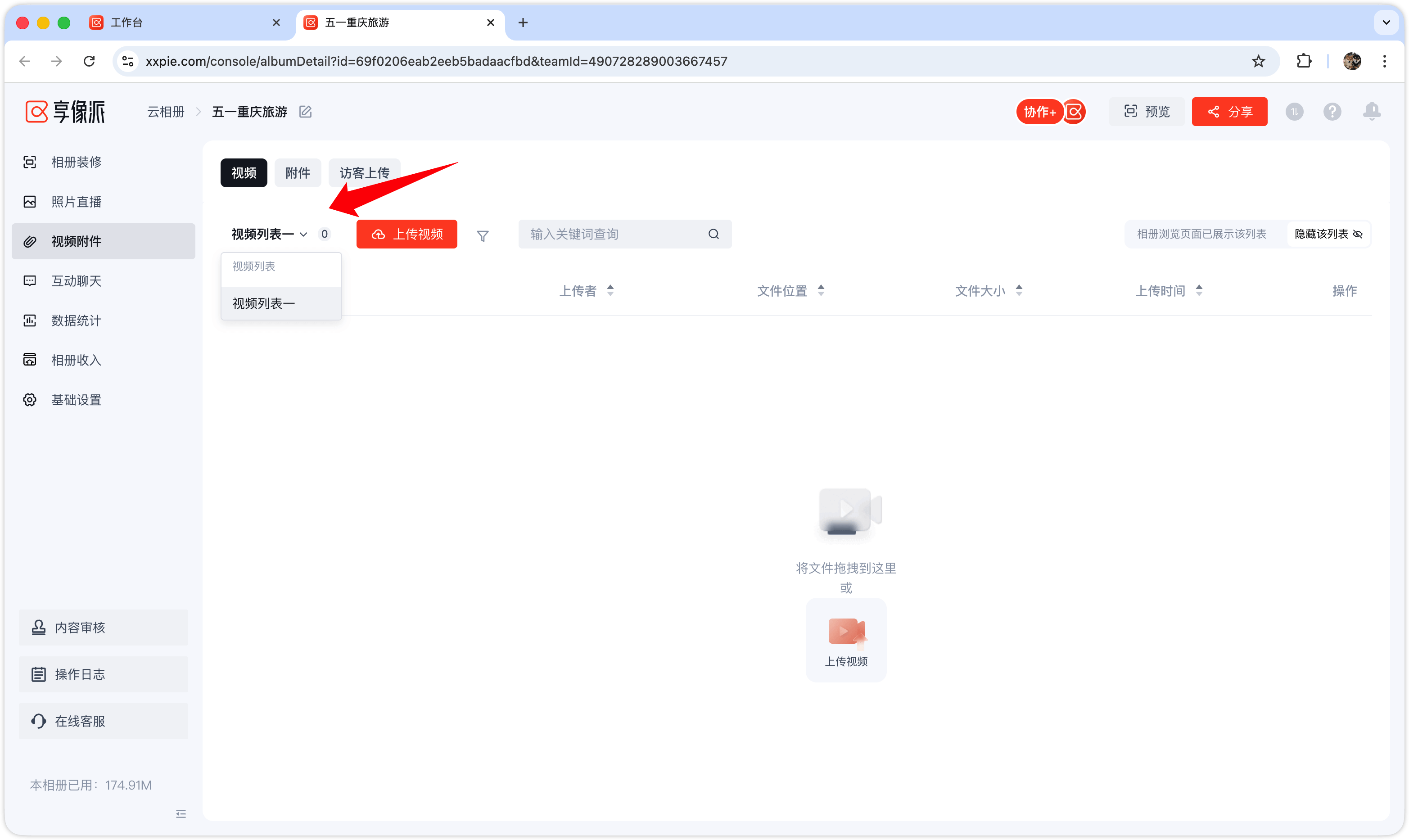Click the 协作+ collaboration badge
Image resolution: width=1409 pixels, height=840 pixels.
(1039, 112)
